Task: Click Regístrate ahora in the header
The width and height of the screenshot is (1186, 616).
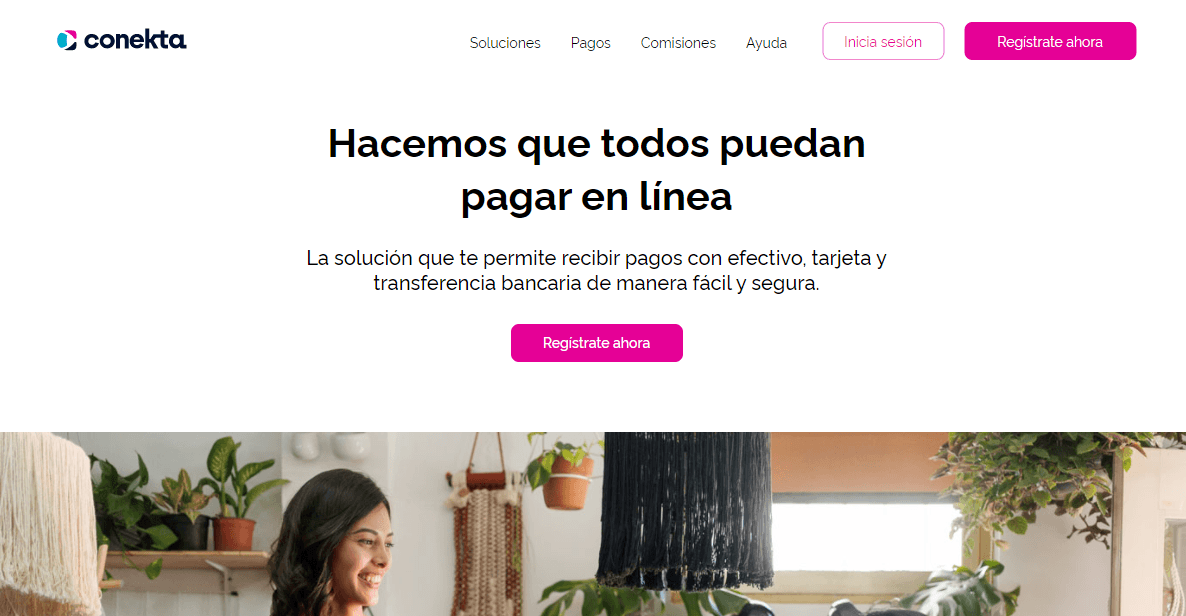Action: coord(1050,41)
